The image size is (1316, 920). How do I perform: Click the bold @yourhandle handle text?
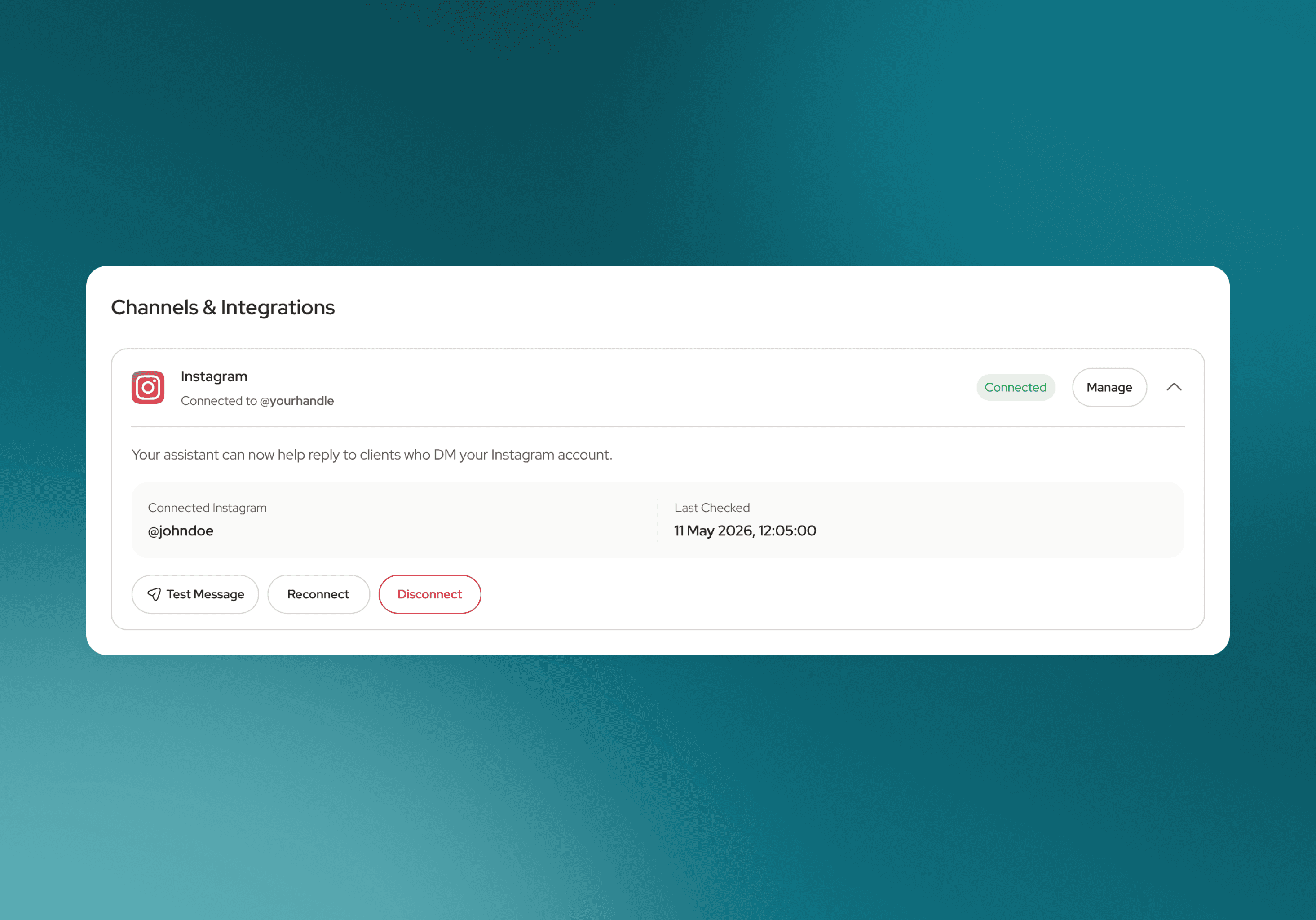[x=297, y=401]
